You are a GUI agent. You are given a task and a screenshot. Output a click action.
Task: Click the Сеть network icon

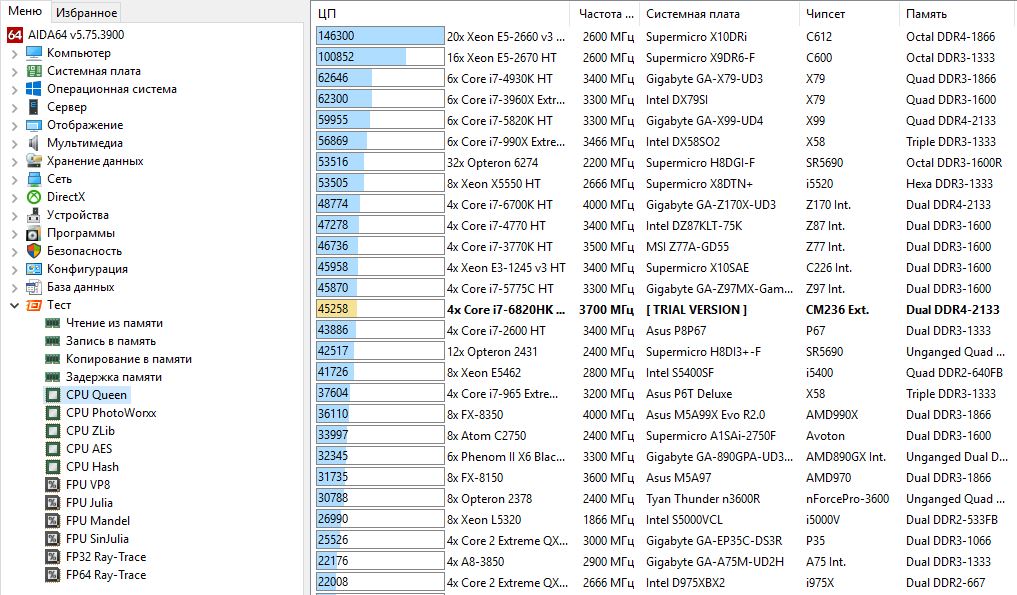tap(34, 179)
